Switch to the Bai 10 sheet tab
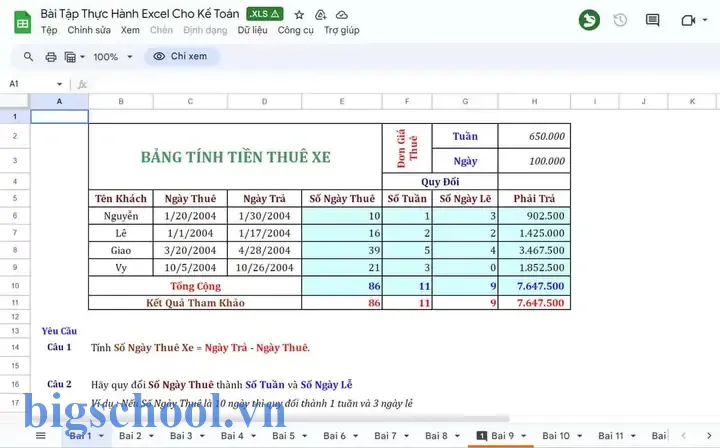720x448 pixels. [x=556, y=436]
